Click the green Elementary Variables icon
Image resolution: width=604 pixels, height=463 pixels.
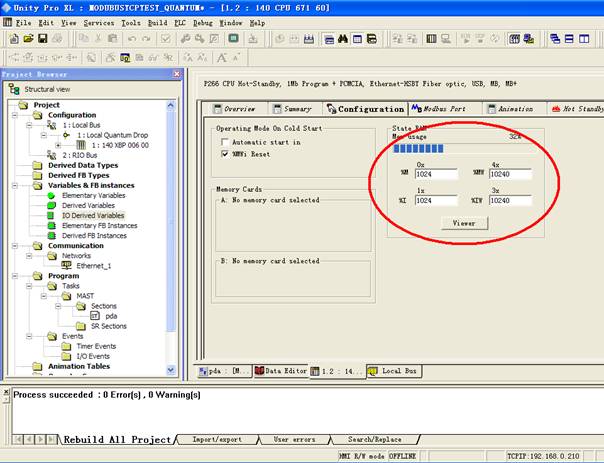(52, 195)
